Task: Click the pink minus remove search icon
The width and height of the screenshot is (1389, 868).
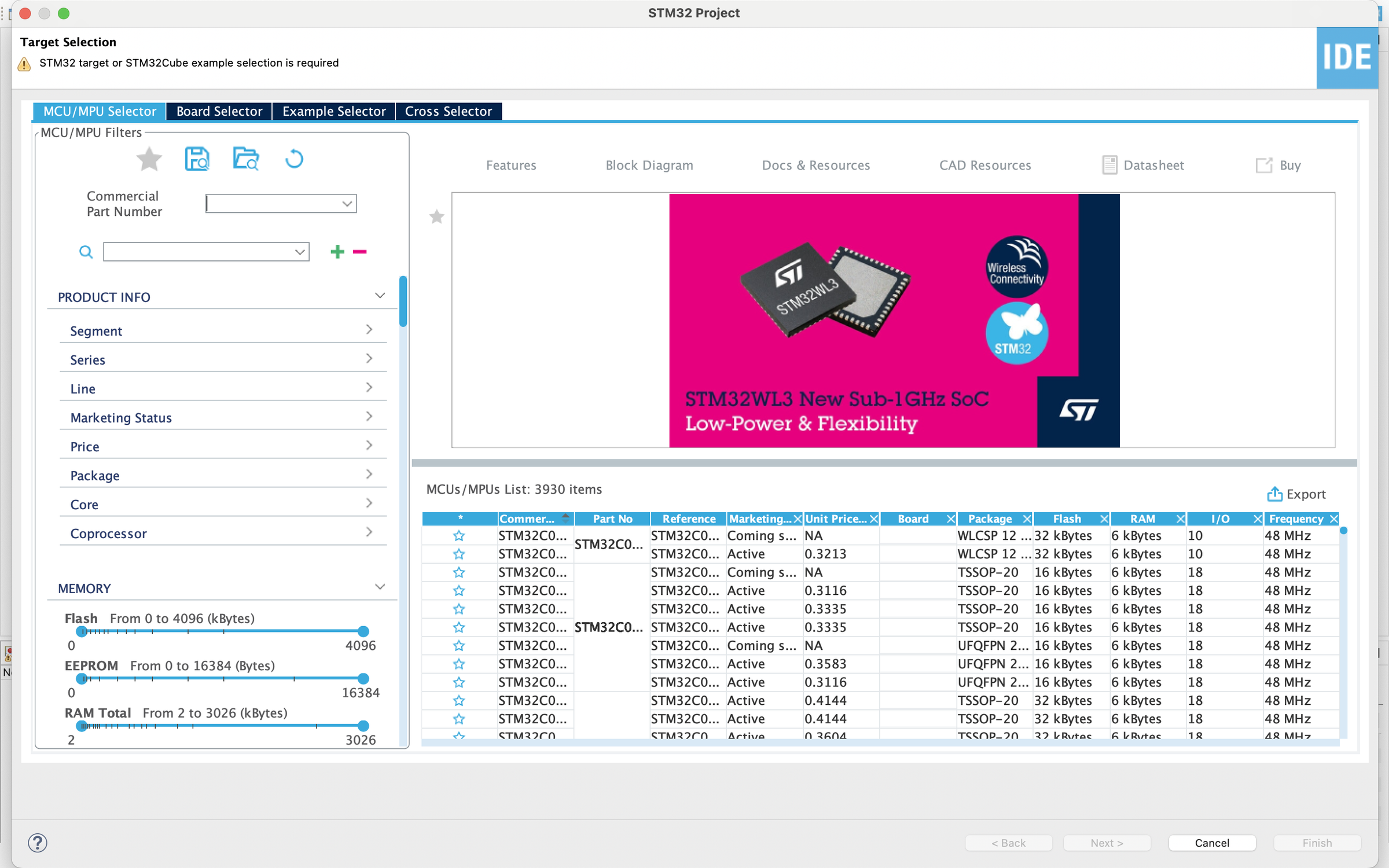Action: (x=360, y=252)
